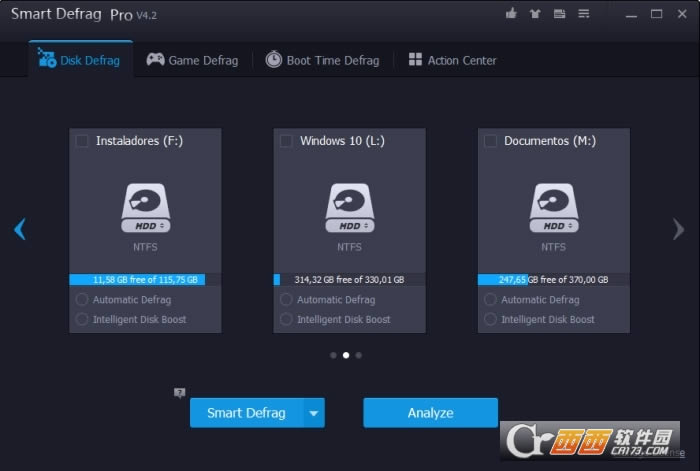Enable Automatic Defrag for Documentos (M:)
The width and height of the screenshot is (700, 471).
click(490, 299)
